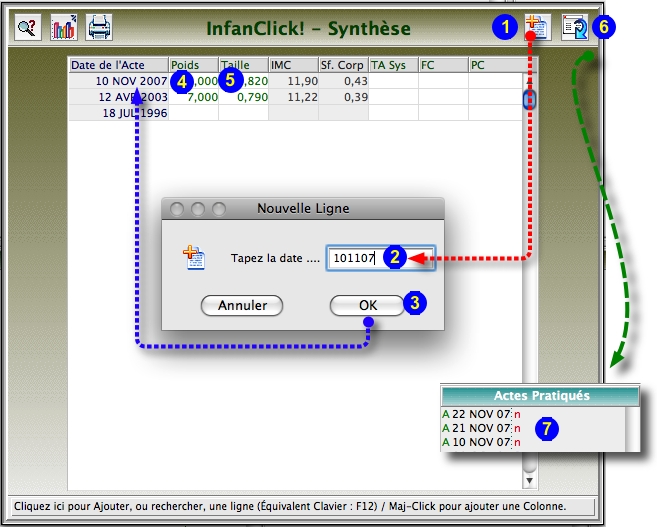Click the Nouvelle Ligne dialog zoom button

click(x=219, y=209)
